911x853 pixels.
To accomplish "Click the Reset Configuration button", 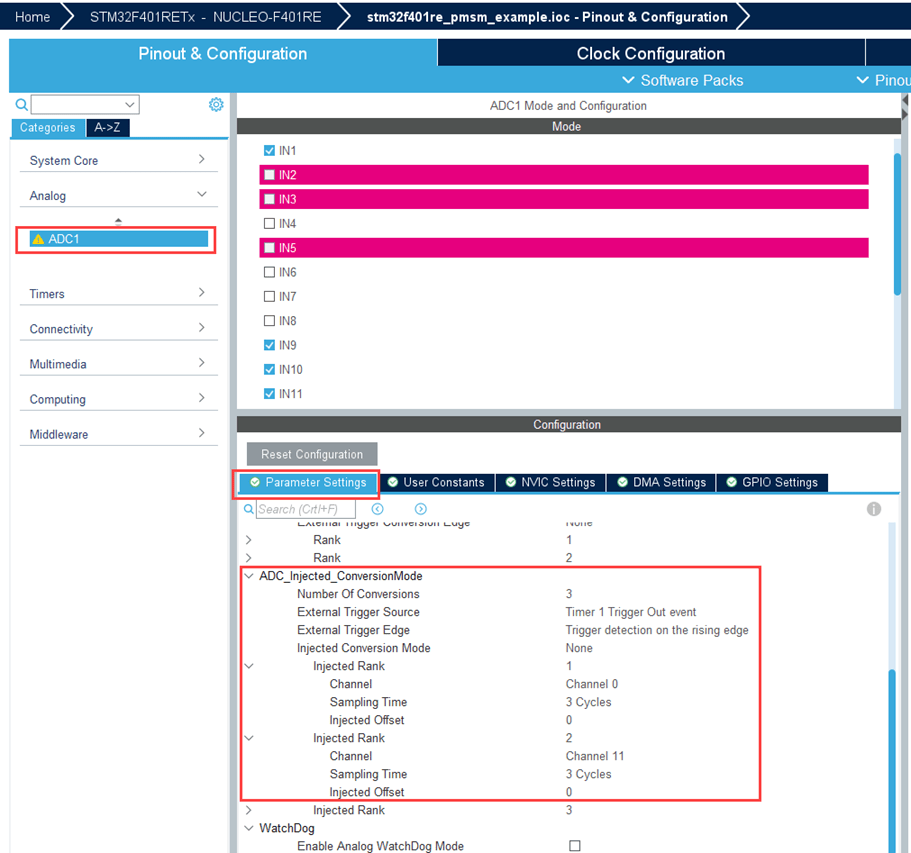I will click(311, 454).
